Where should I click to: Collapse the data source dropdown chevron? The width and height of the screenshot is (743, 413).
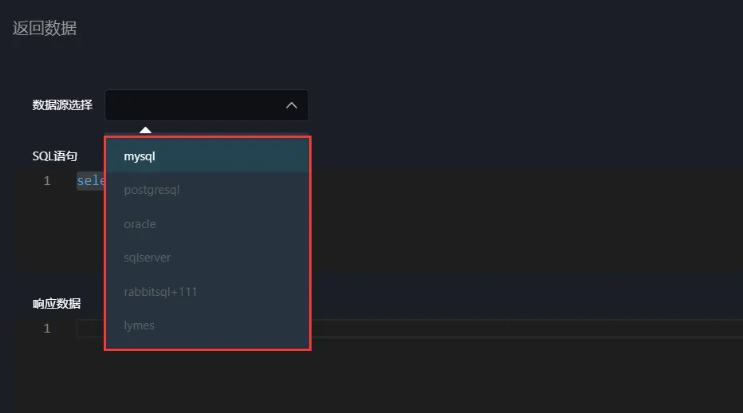[291, 105]
